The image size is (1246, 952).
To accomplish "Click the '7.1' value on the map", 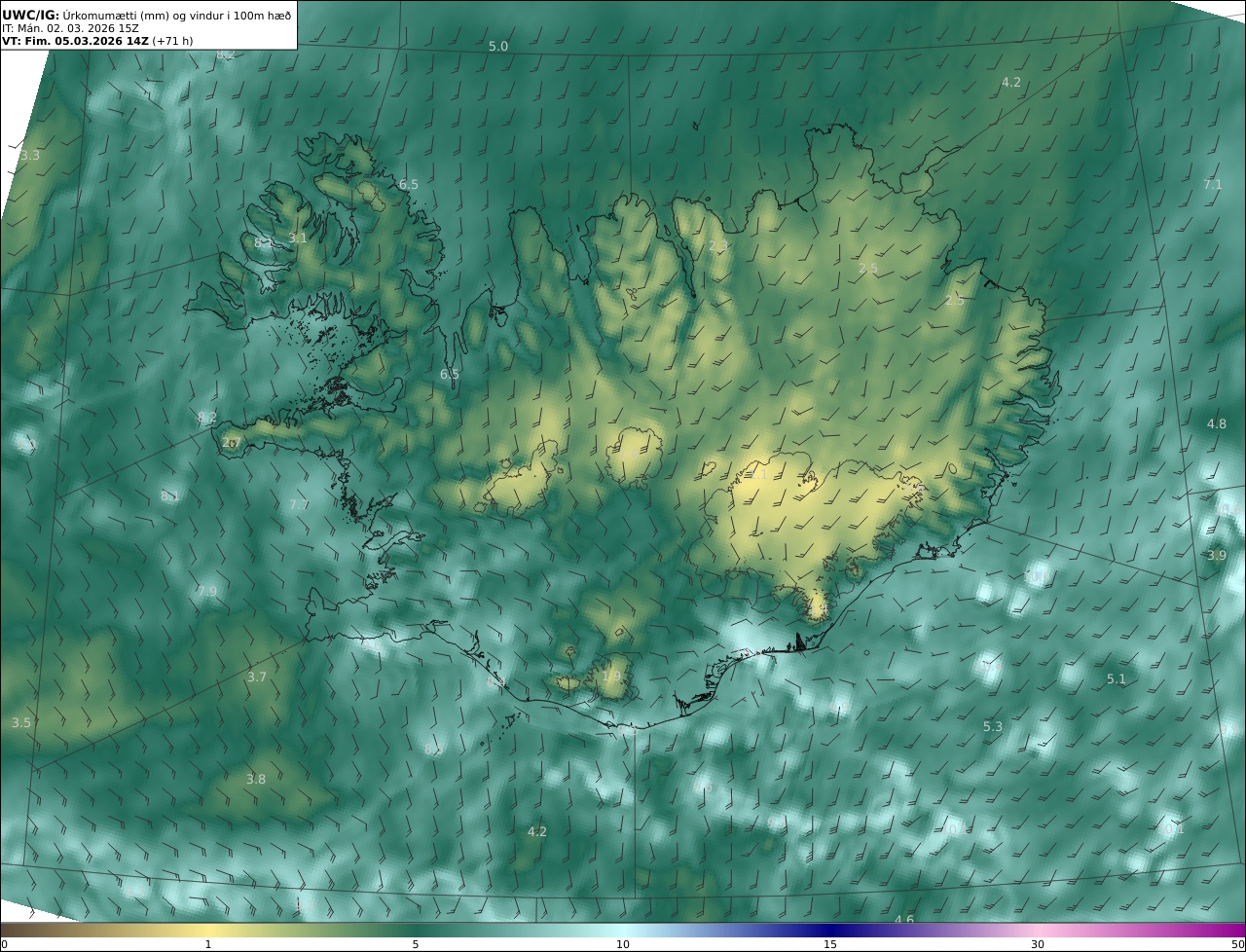I will click(x=1212, y=185).
